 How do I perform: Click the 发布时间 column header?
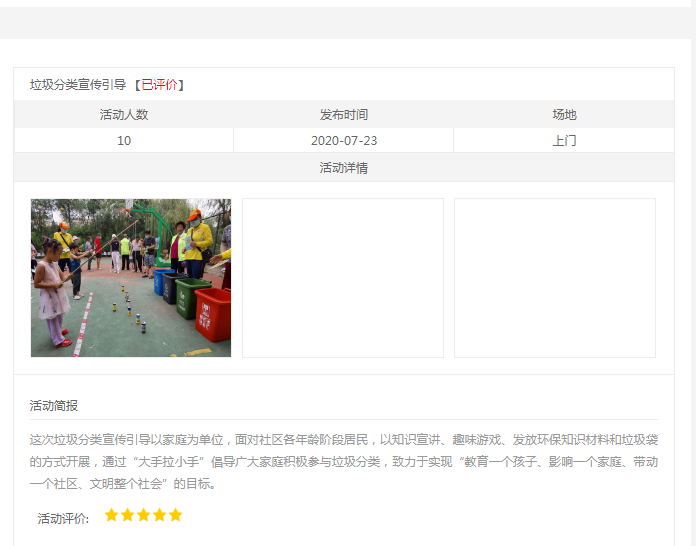344,115
